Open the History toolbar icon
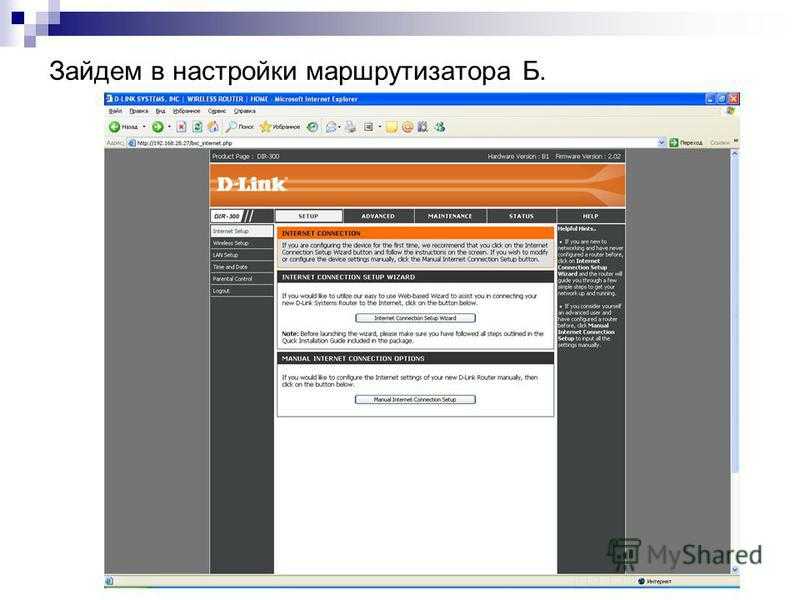Image resolution: width=800 pixels, height=600 pixels. tap(312, 127)
